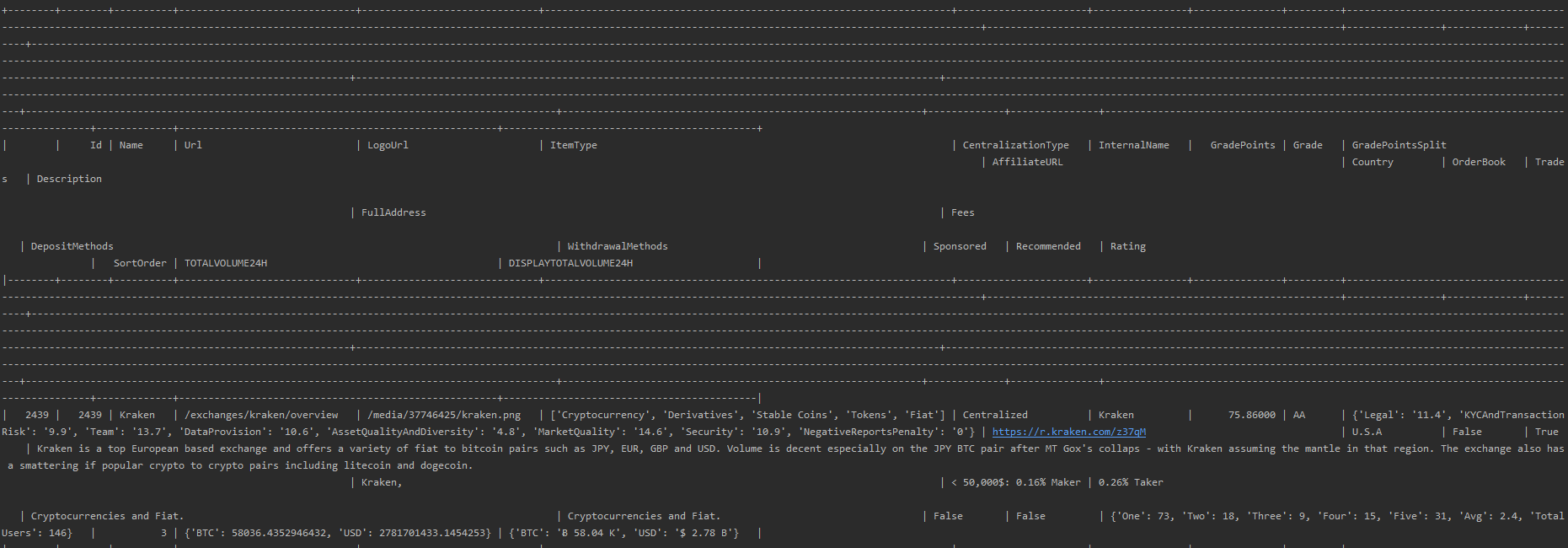The width and height of the screenshot is (1568, 548).
Task: Click the Description column header
Action: click(x=69, y=179)
